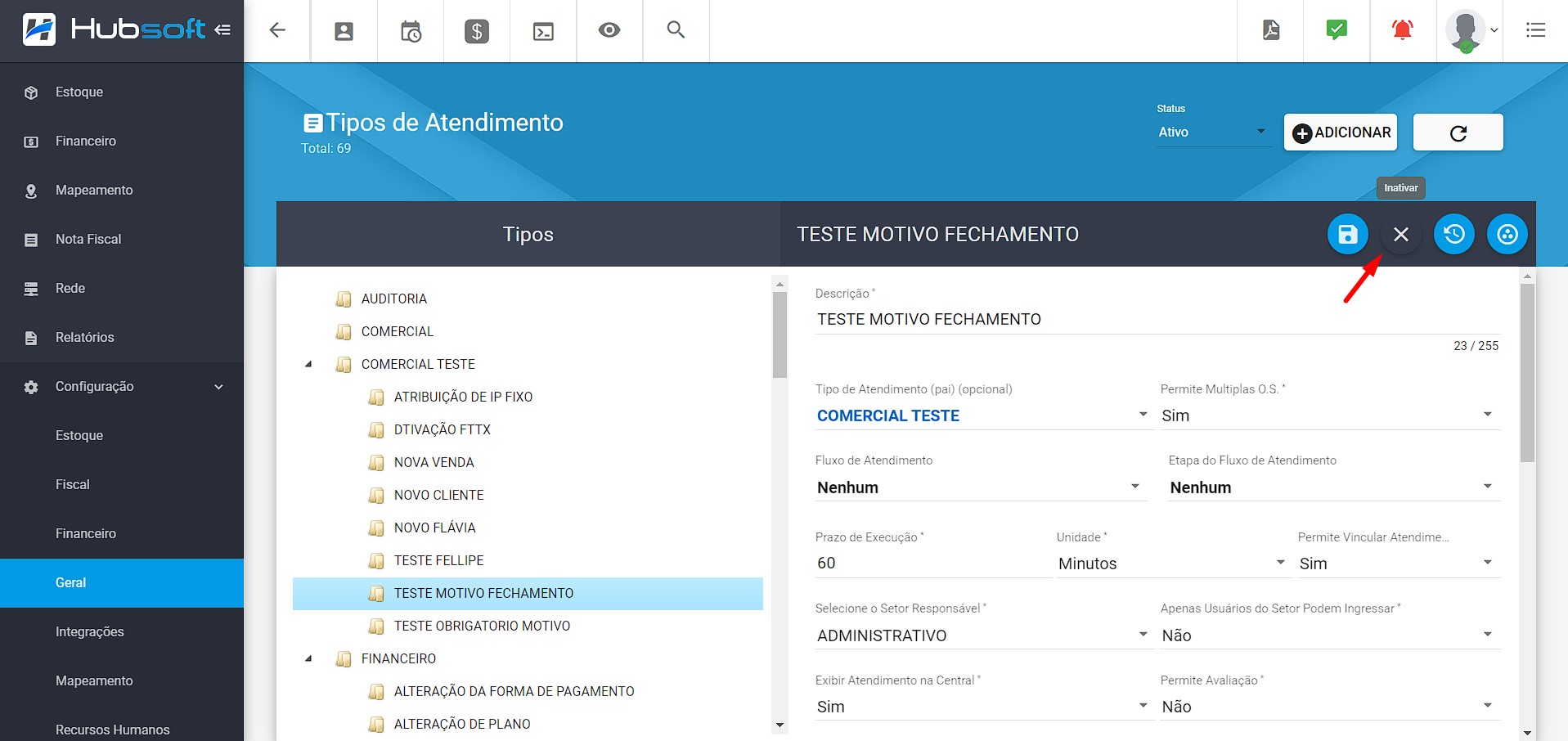Open the history clock button
The width and height of the screenshot is (1568, 741).
coord(1454,235)
